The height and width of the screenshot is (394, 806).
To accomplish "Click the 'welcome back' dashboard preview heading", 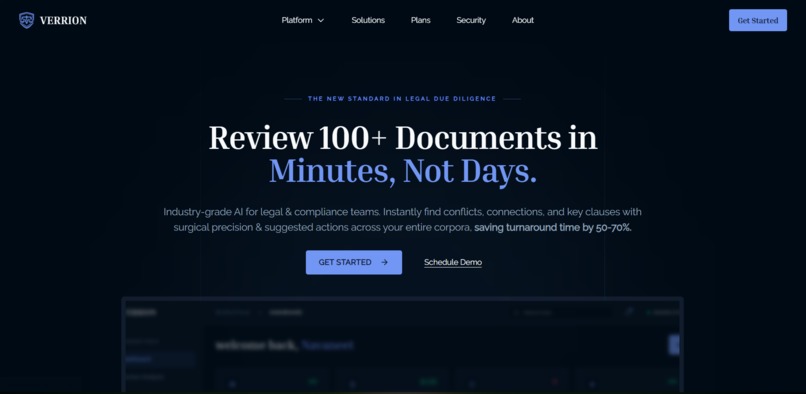I will [284, 345].
